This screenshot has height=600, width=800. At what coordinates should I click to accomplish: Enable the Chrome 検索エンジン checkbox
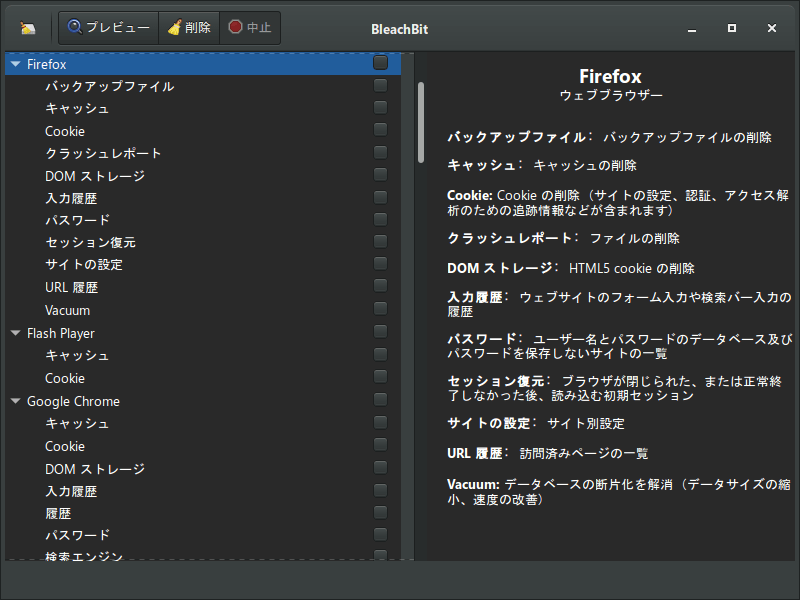click(x=380, y=555)
